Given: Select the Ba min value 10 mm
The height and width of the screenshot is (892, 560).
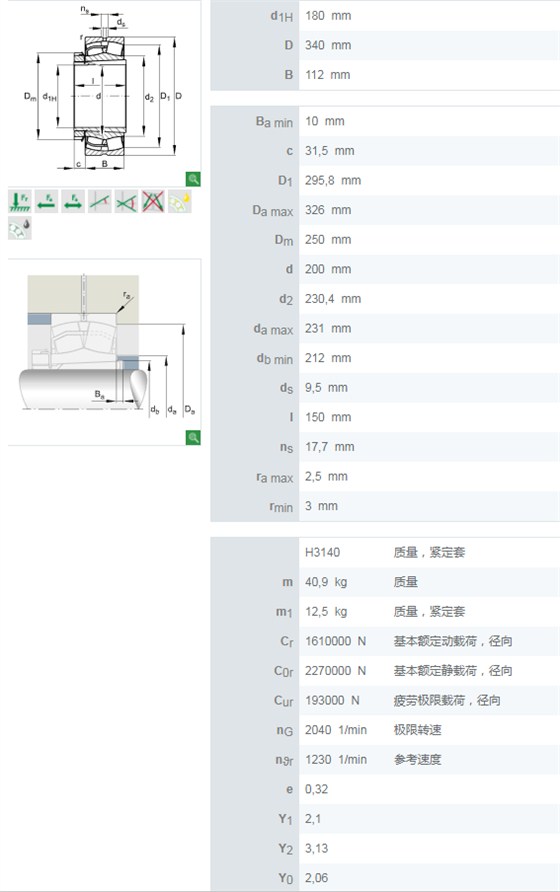Looking at the screenshot, I should click(x=324, y=121).
